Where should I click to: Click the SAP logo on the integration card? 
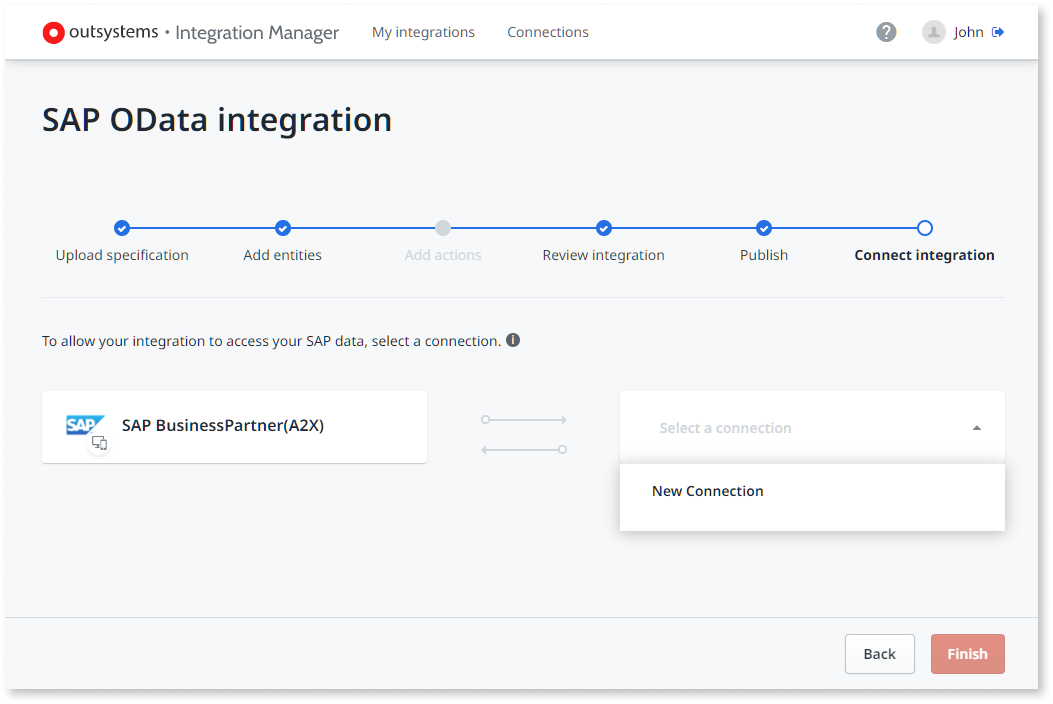[87, 424]
